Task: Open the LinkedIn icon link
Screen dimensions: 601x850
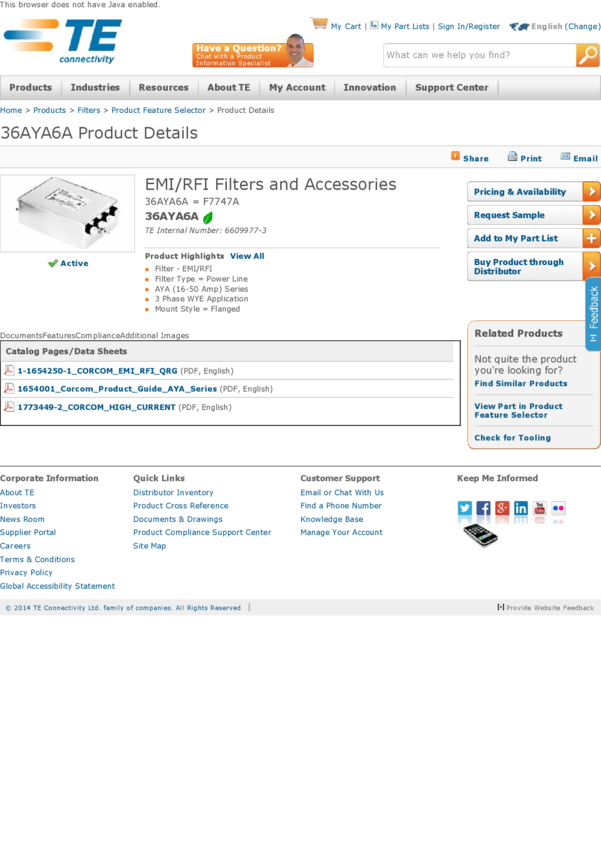Action: coord(521,509)
